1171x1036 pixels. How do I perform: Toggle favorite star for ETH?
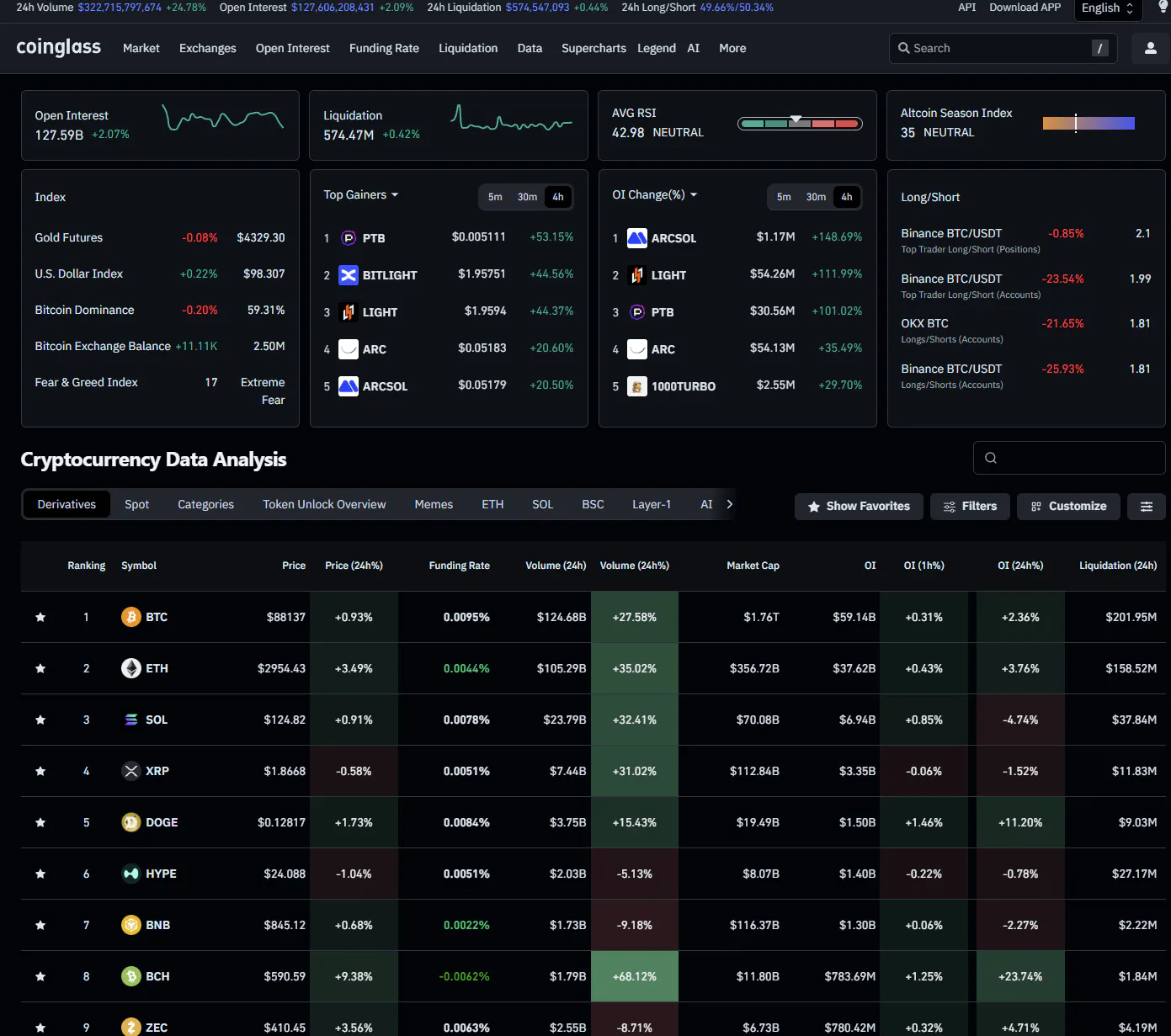[x=40, y=668]
